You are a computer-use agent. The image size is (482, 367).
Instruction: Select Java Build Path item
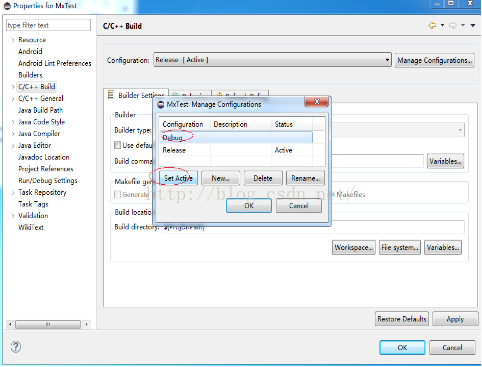(x=41, y=110)
